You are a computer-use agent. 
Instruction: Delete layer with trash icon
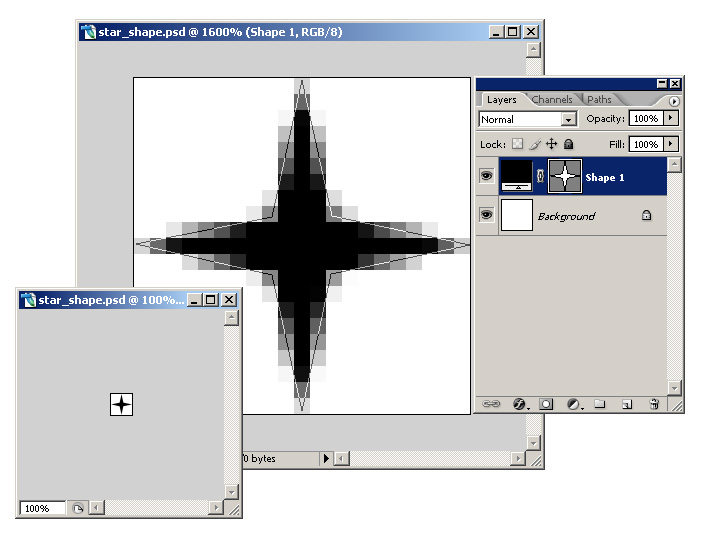(x=654, y=404)
